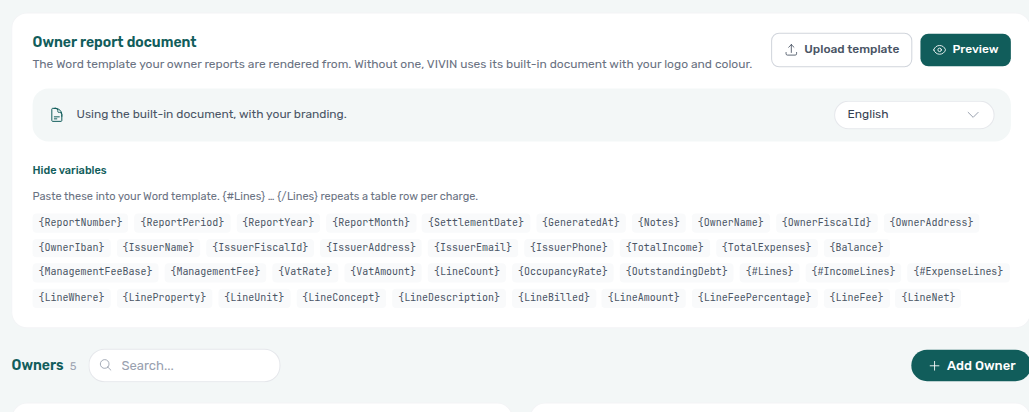Open the English language dropdown
Image resolution: width=1029 pixels, height=412 pixels.
(914, 115)
